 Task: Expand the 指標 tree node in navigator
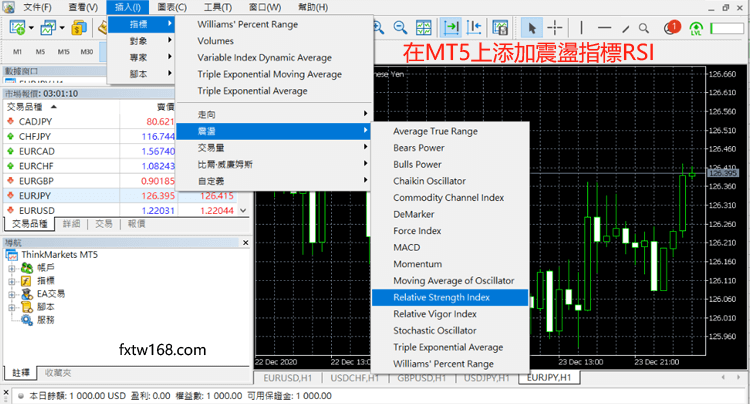(12, 281)
